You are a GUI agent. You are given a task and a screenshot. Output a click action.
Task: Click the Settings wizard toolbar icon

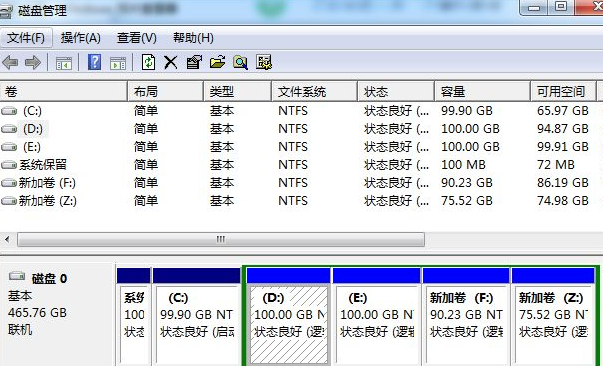tap(264, 62)
